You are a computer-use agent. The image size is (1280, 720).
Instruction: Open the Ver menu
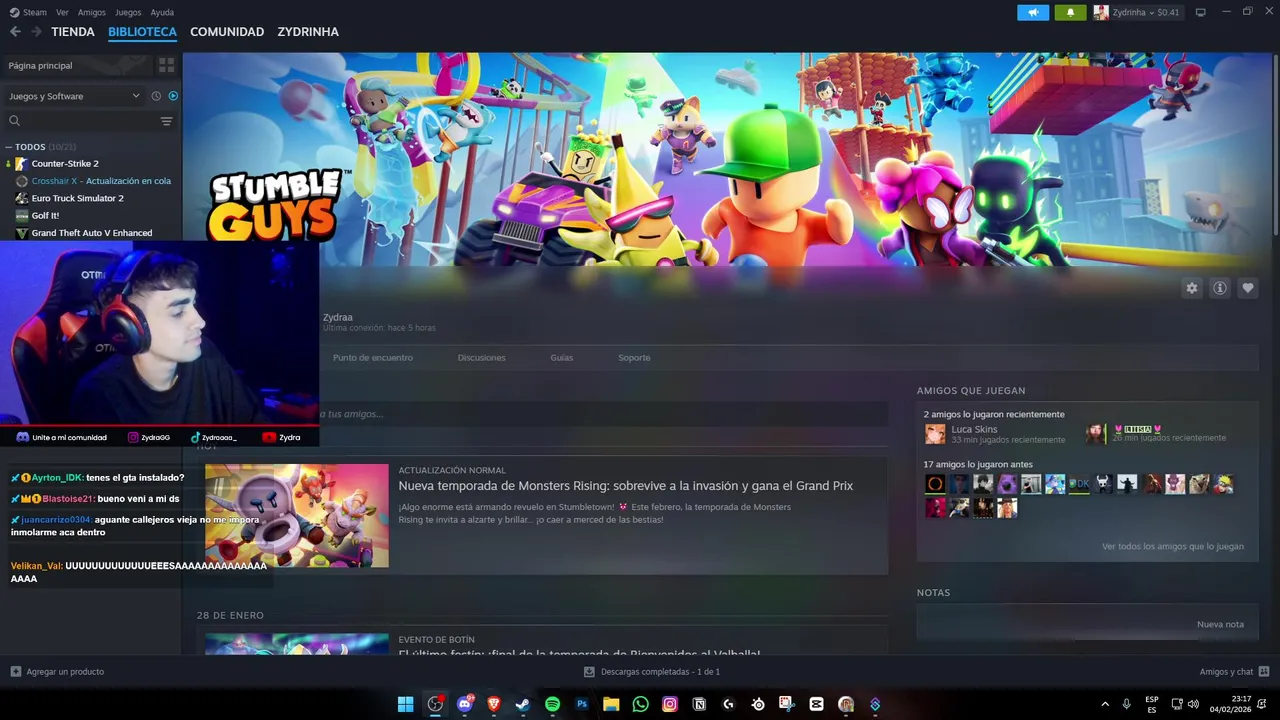(62, 12)
